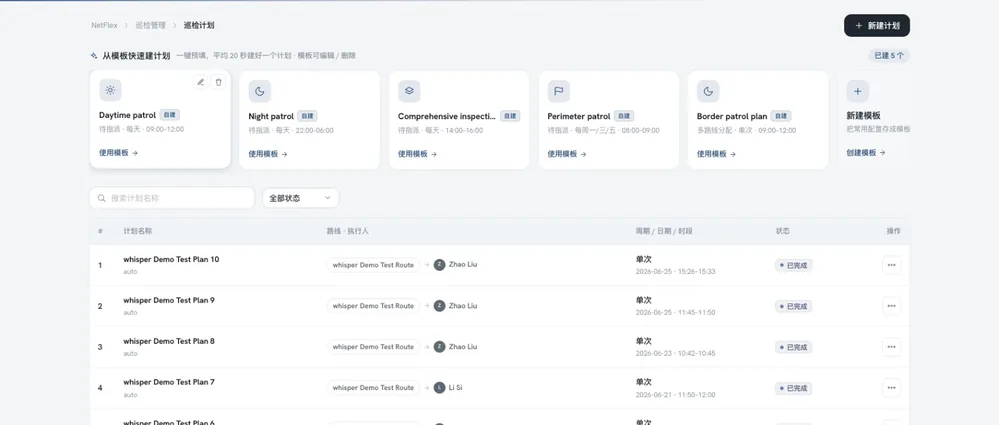
Task: Click the flag icon on Perimeter patrol card
Action: click(x=559, y=91)
